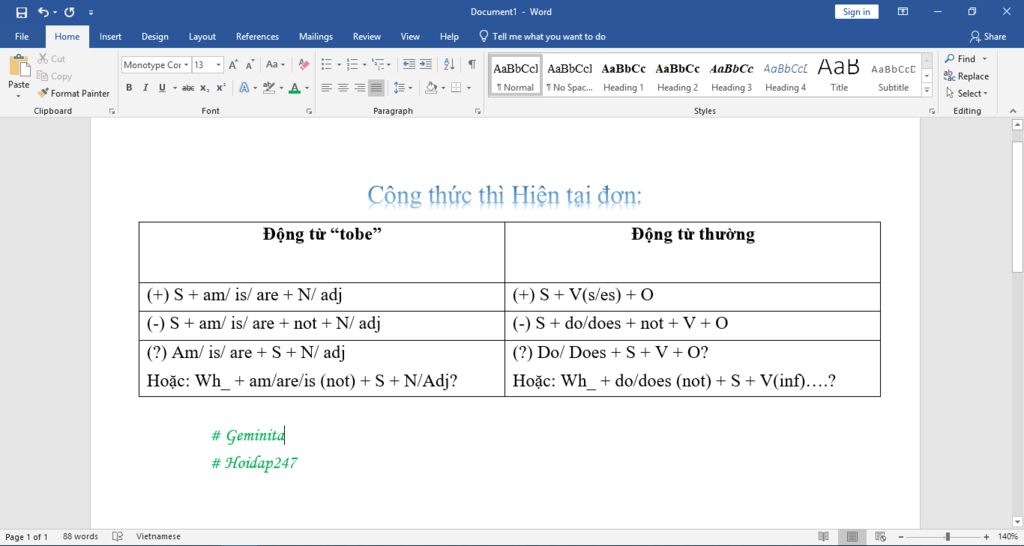1024x546 pixels.
Task: Apply center text alignment
Action: pos(343,88)
